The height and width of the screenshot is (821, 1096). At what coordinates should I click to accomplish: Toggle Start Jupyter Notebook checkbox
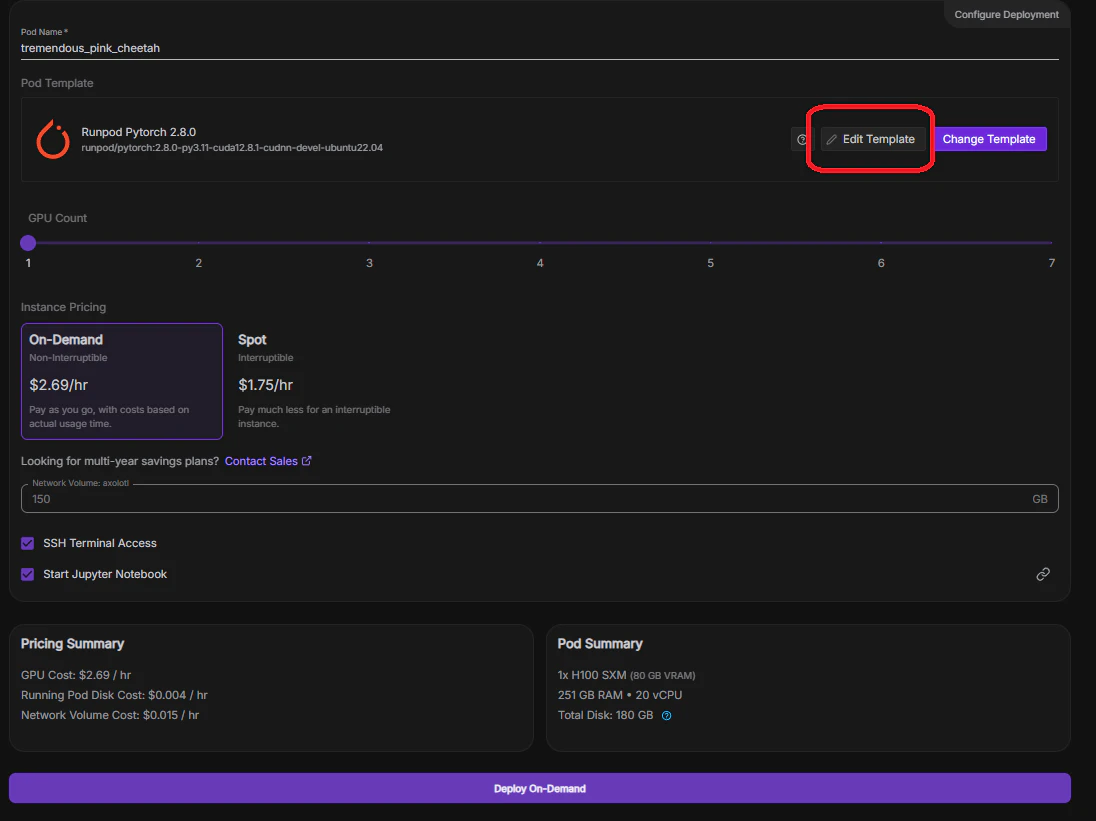click(x=27, y=574)
